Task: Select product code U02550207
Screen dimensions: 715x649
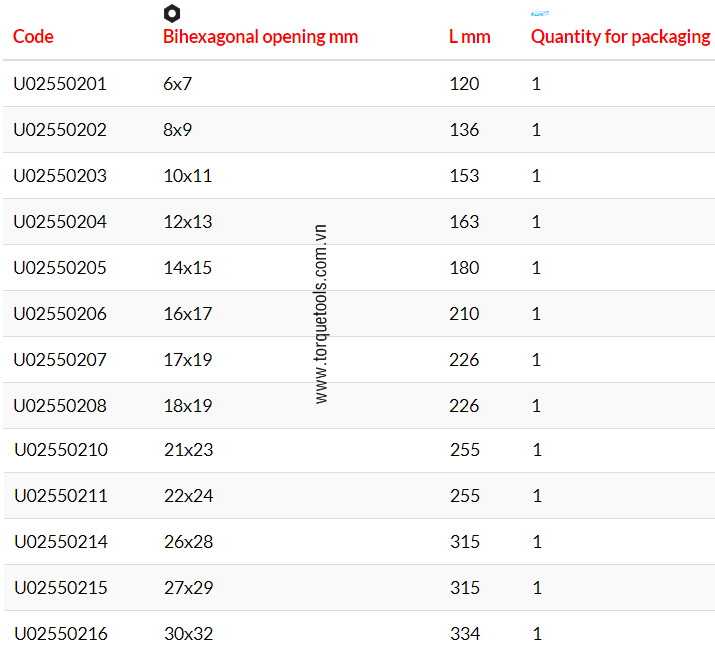Action: click(60, 360)
